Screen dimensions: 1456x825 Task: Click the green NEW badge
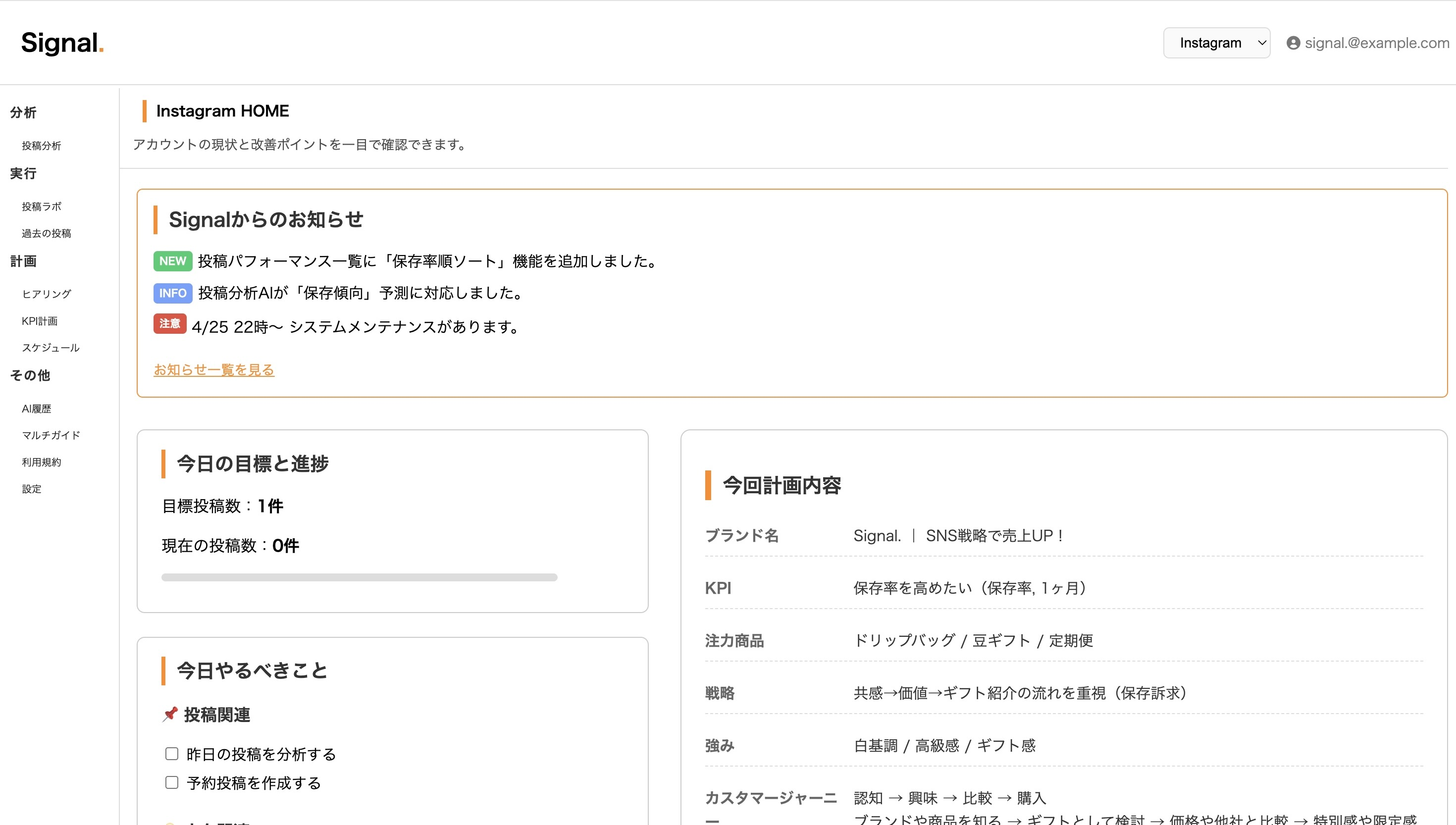coord(172,260)
